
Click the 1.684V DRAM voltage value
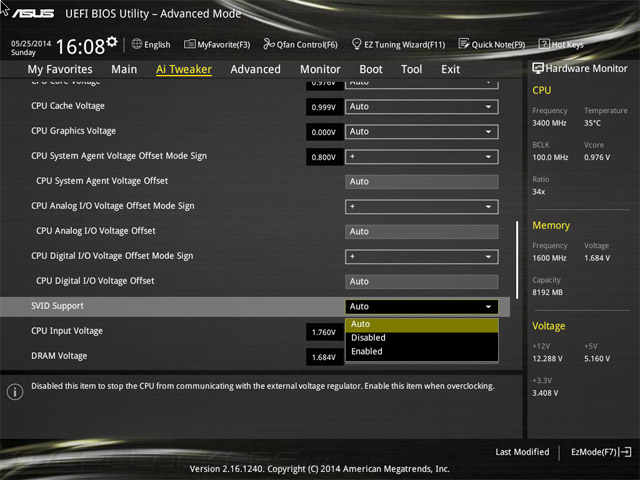(x=324, y=358)
